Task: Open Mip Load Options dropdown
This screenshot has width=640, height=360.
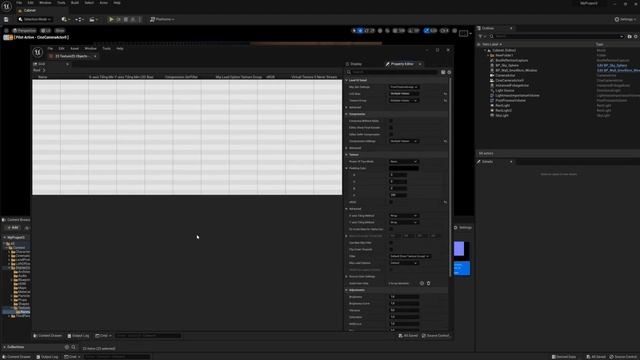Action: [x=404, y=263]
